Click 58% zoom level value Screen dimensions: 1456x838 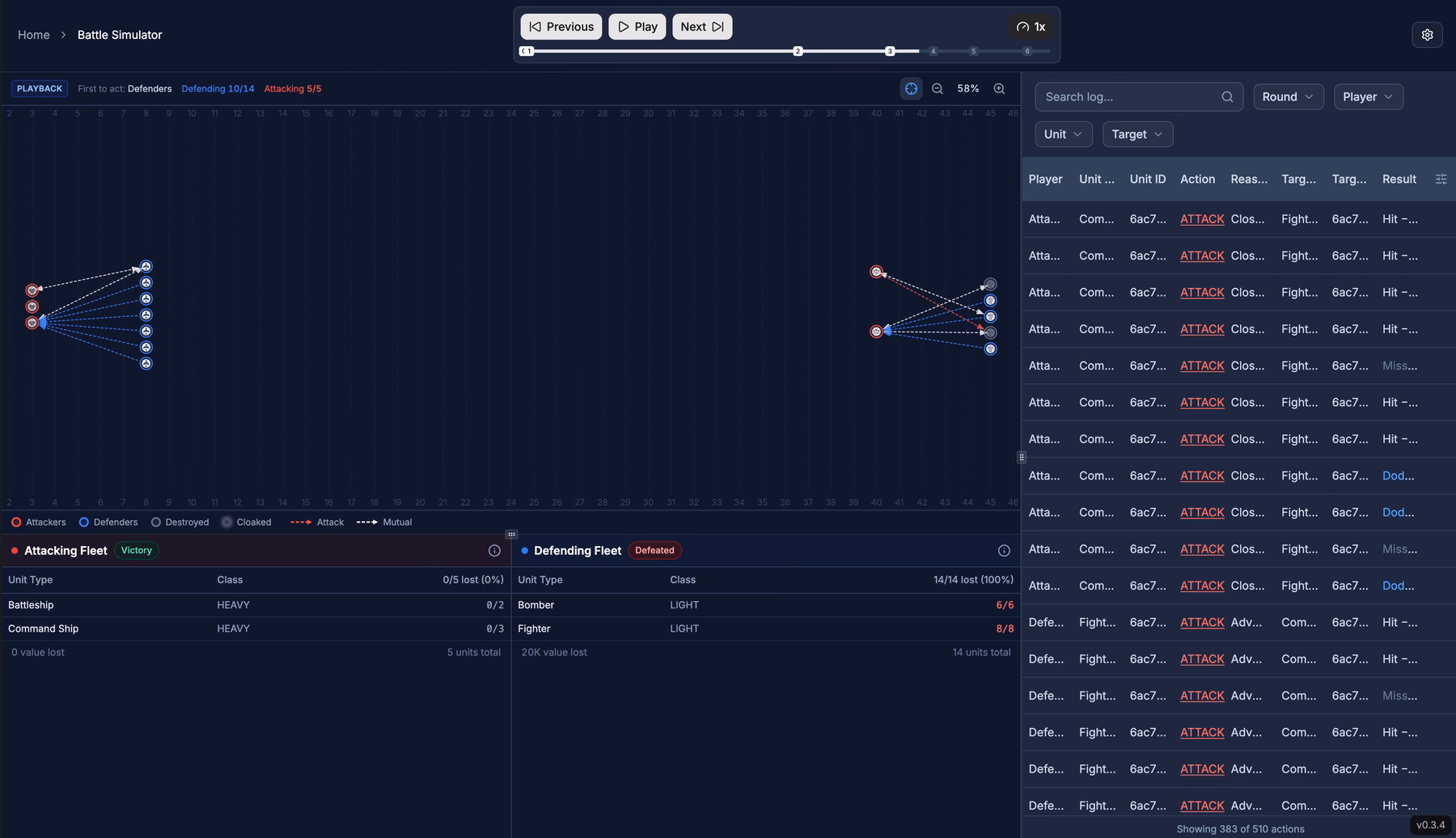click(968, 89)
